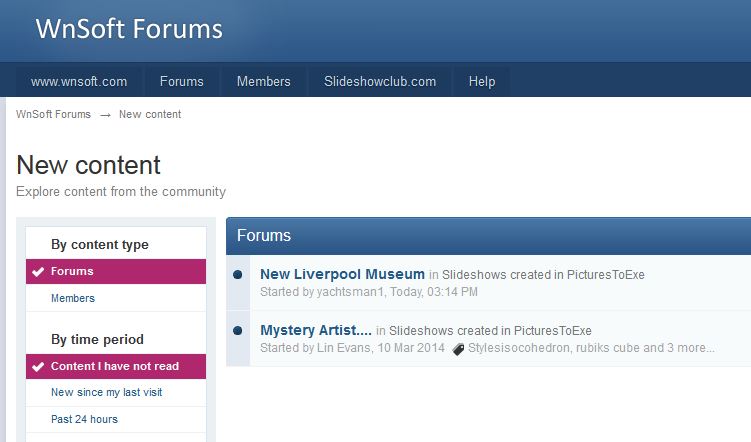The height and width of the screenshot is (442, 751).
Task: Click the unread dot beside New Liverpool Museum
Action: (x=238, y=274)
